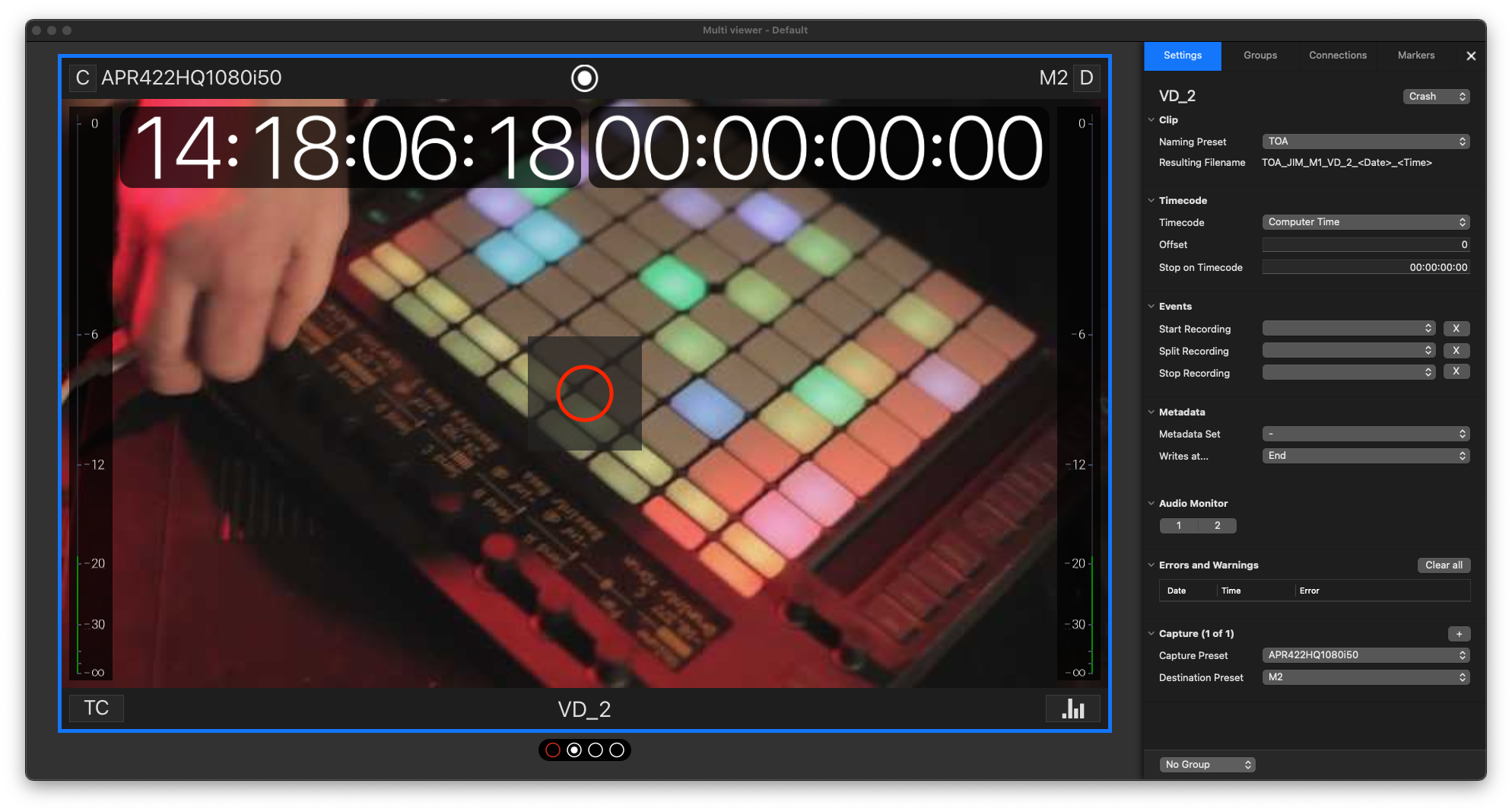Click the APR422HQ1080i50 label in viewer header
The image size is (1512, 812).
click(192, 78)
